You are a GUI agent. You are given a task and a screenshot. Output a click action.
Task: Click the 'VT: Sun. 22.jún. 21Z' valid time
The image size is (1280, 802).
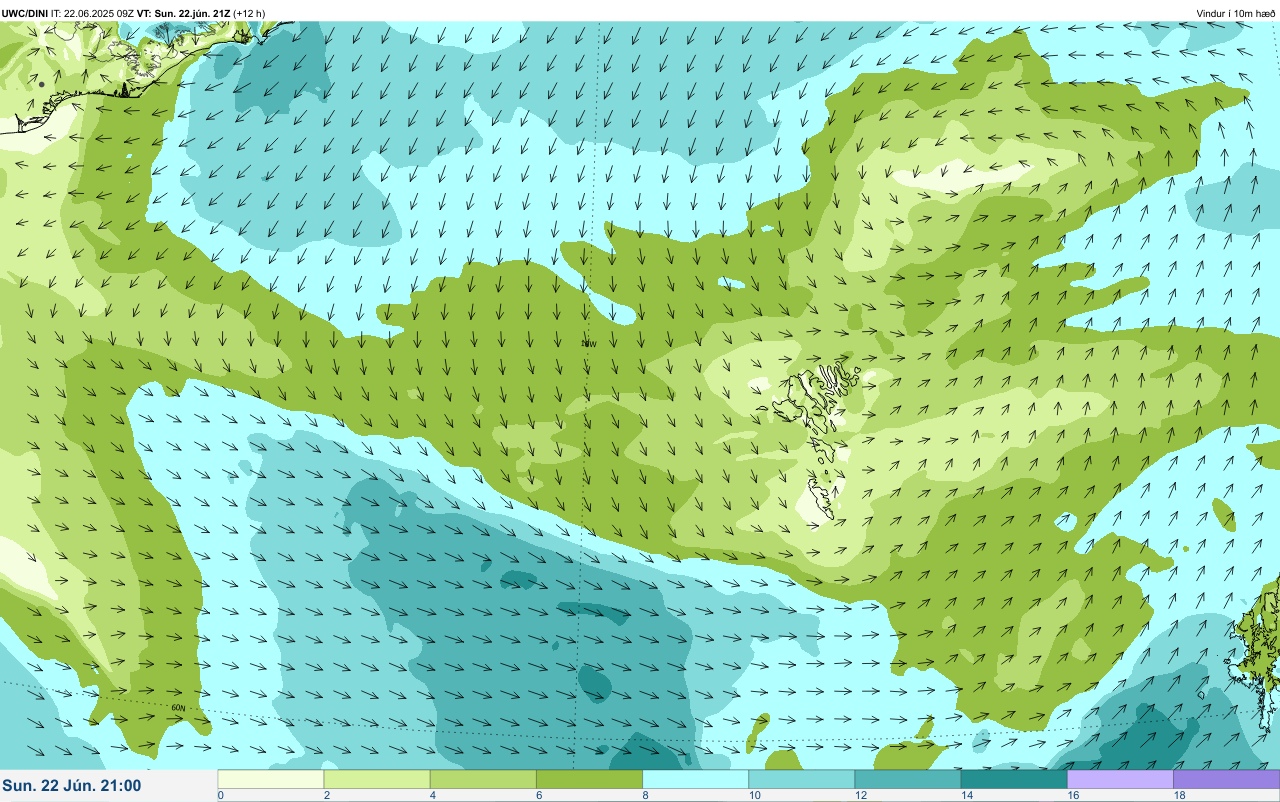[x=184, y=13]
